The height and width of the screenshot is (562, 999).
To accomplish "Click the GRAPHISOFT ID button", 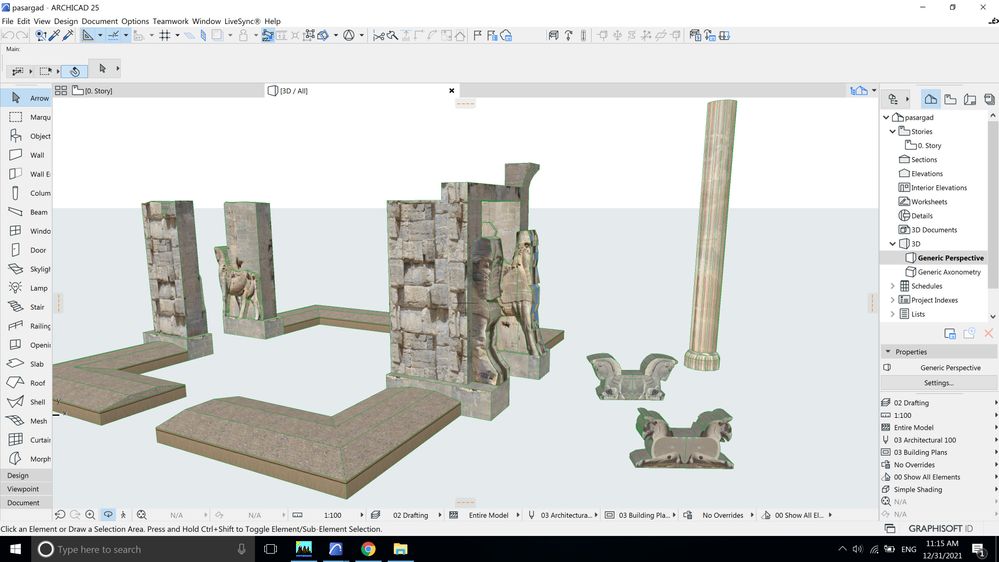I will 941,528.
